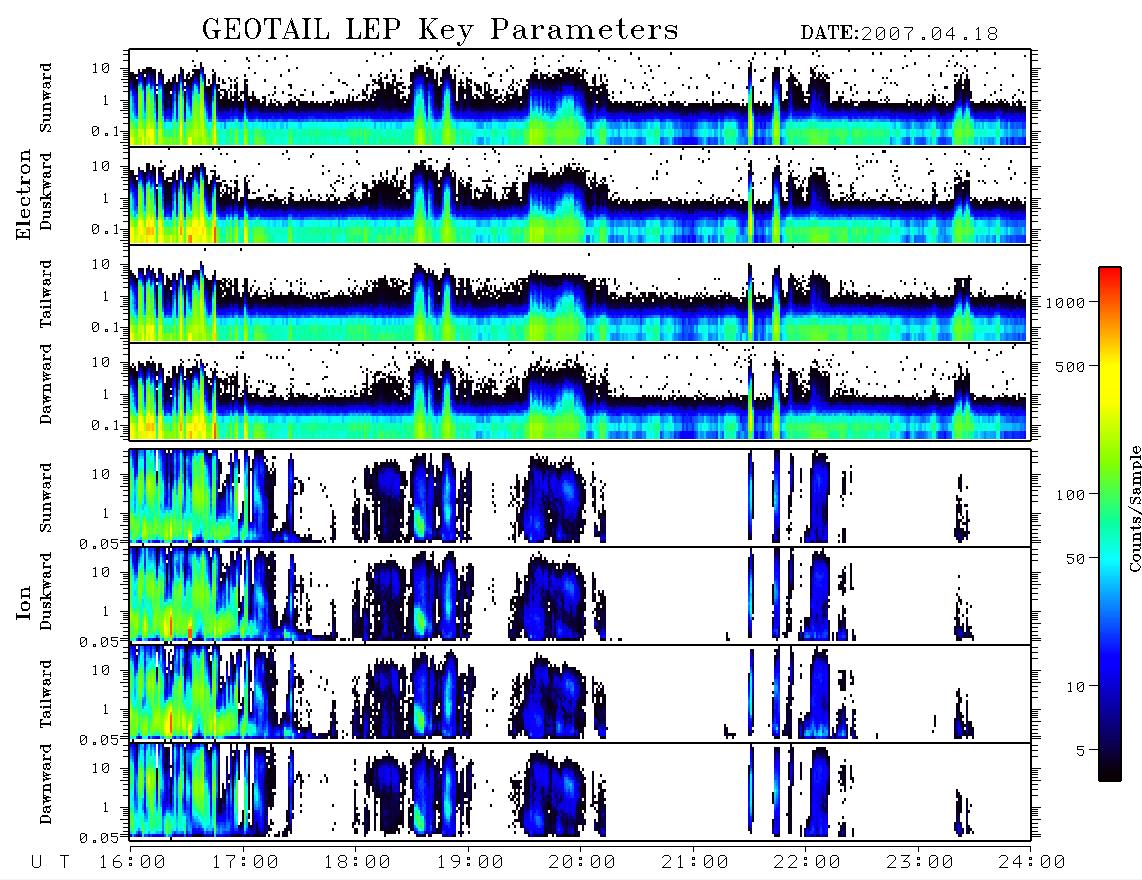
Task: Click the Electron Dawnward spectrogram panel
Action: (x=580, y=392)
